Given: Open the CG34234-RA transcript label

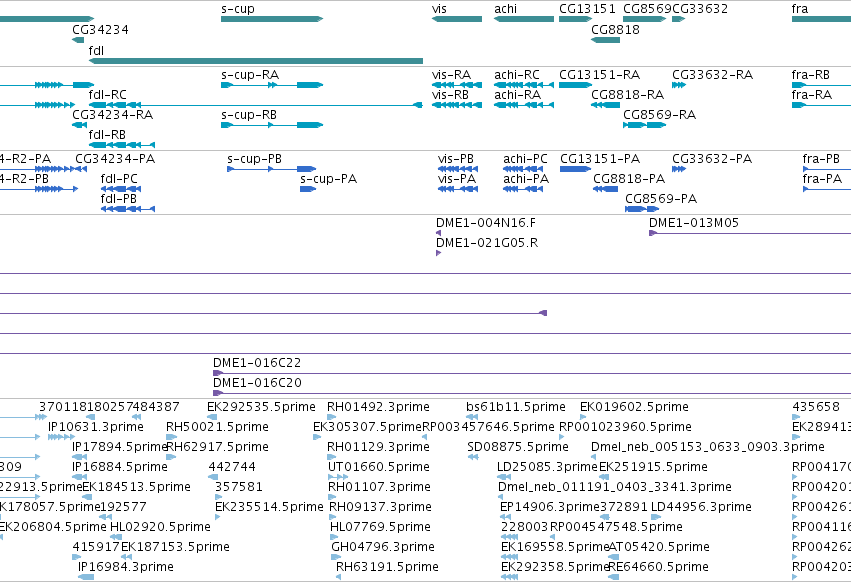Looking at the screenshot, I should coord(112,115).
